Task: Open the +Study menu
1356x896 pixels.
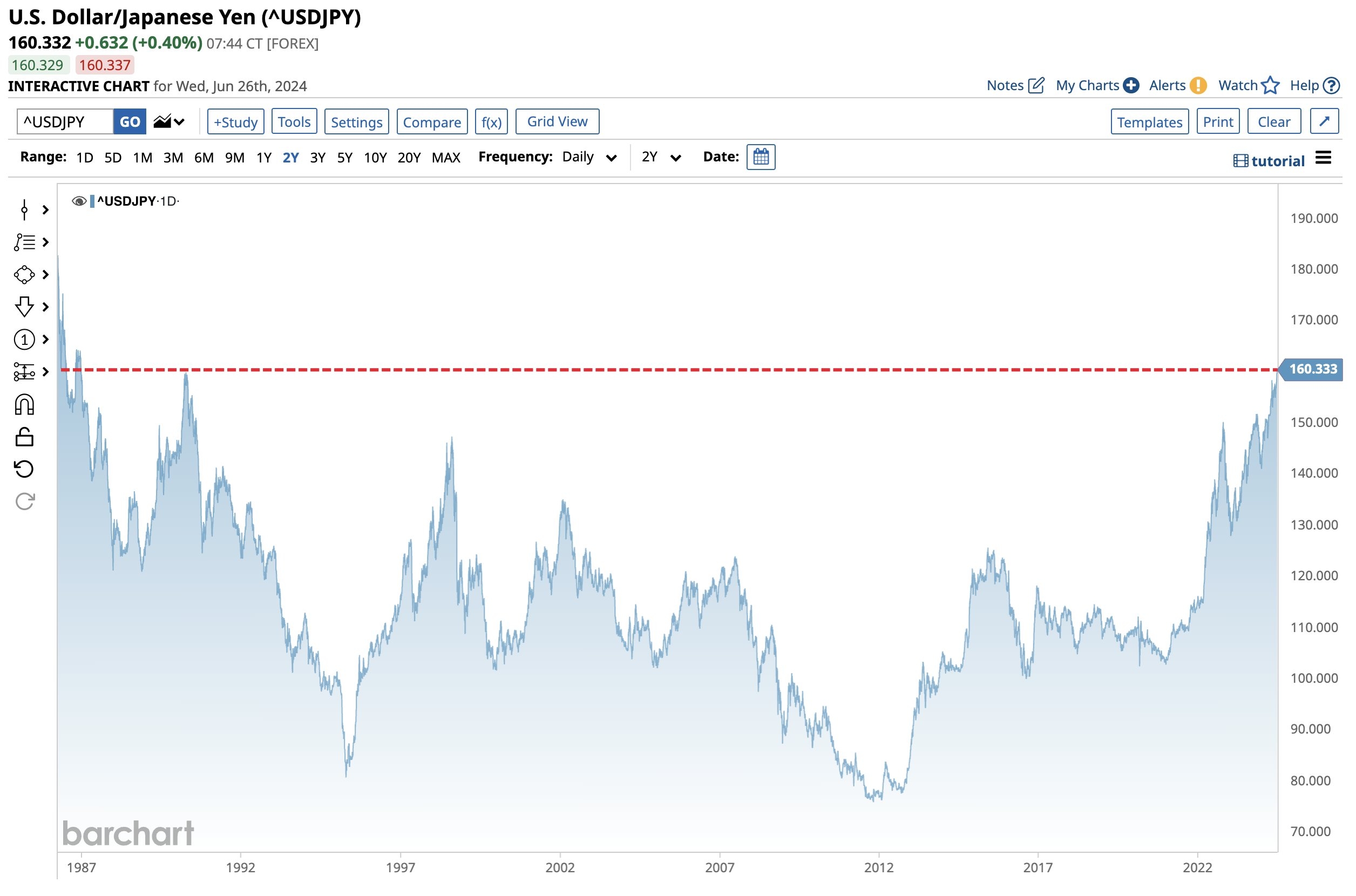Action: pos(235,121)
